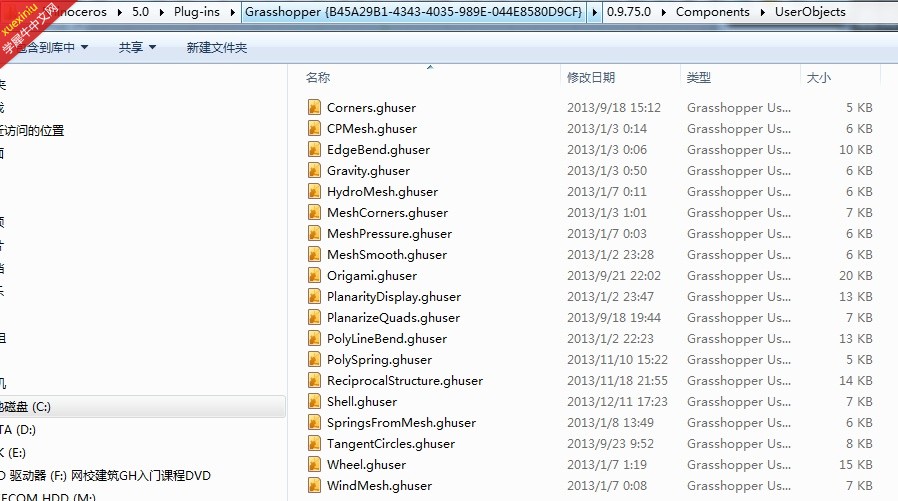Click the MeshPressure.ghuser file icon
This screenshot has height=501, width=898.
[314, 234]
